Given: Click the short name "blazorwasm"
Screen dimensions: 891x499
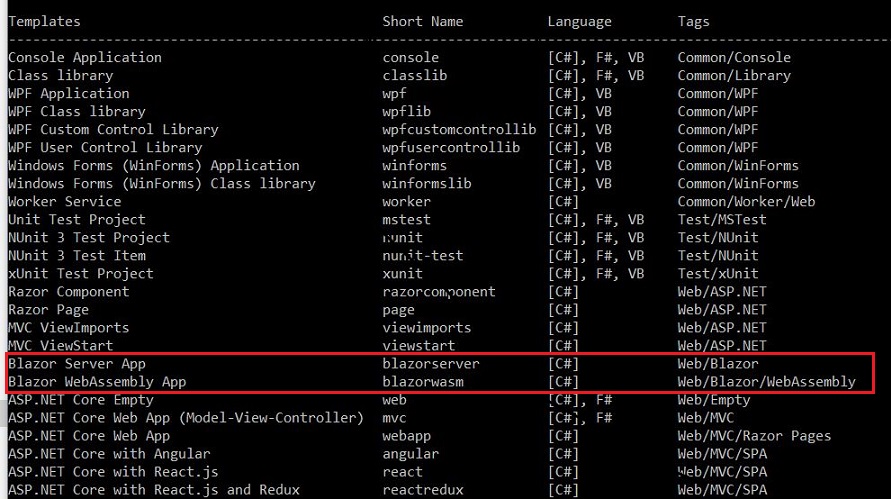Looking at the screenshot, I should (x=423, y=382).
